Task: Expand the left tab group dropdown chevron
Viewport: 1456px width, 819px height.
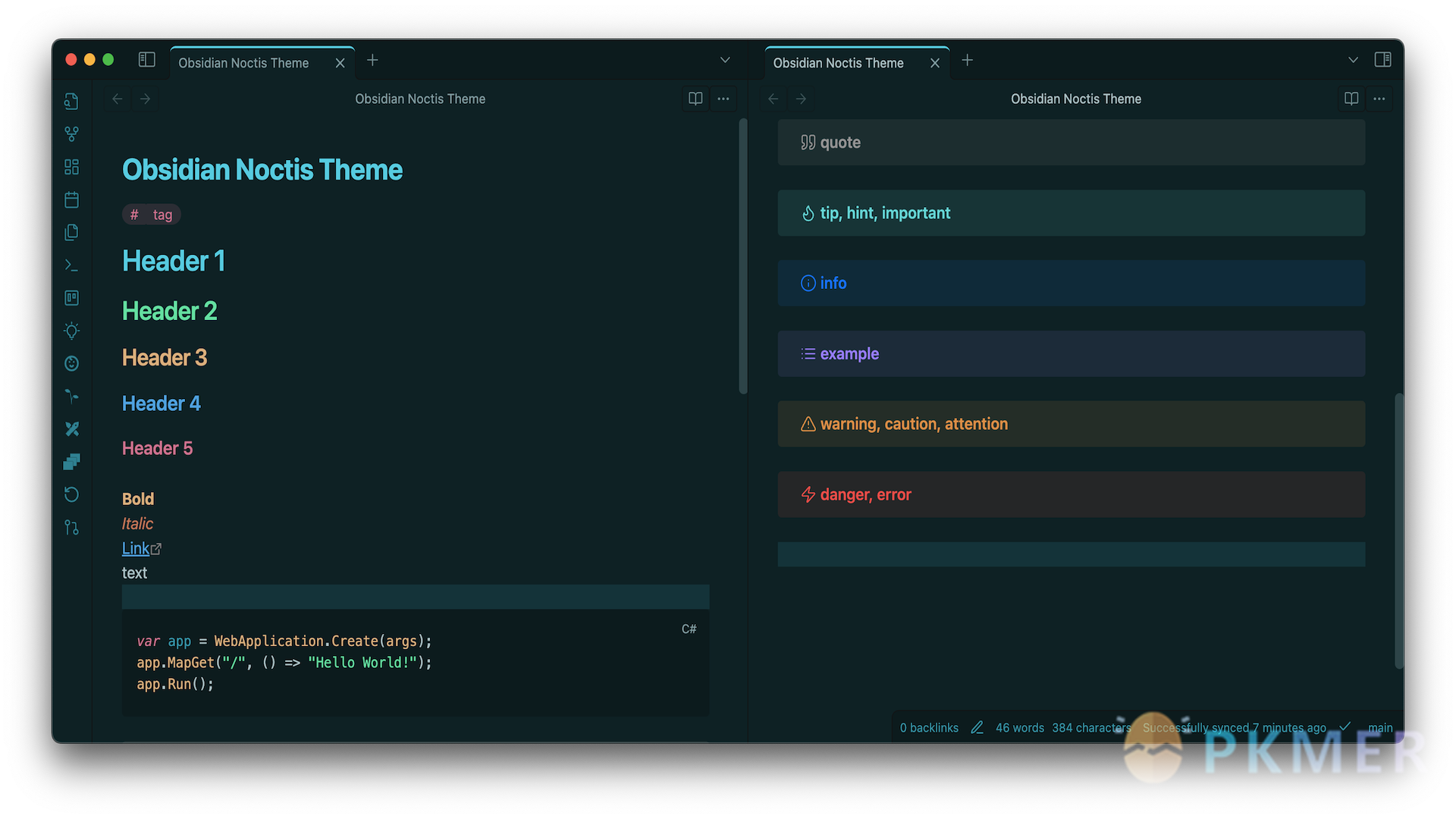Action: (x=725, y=60)
